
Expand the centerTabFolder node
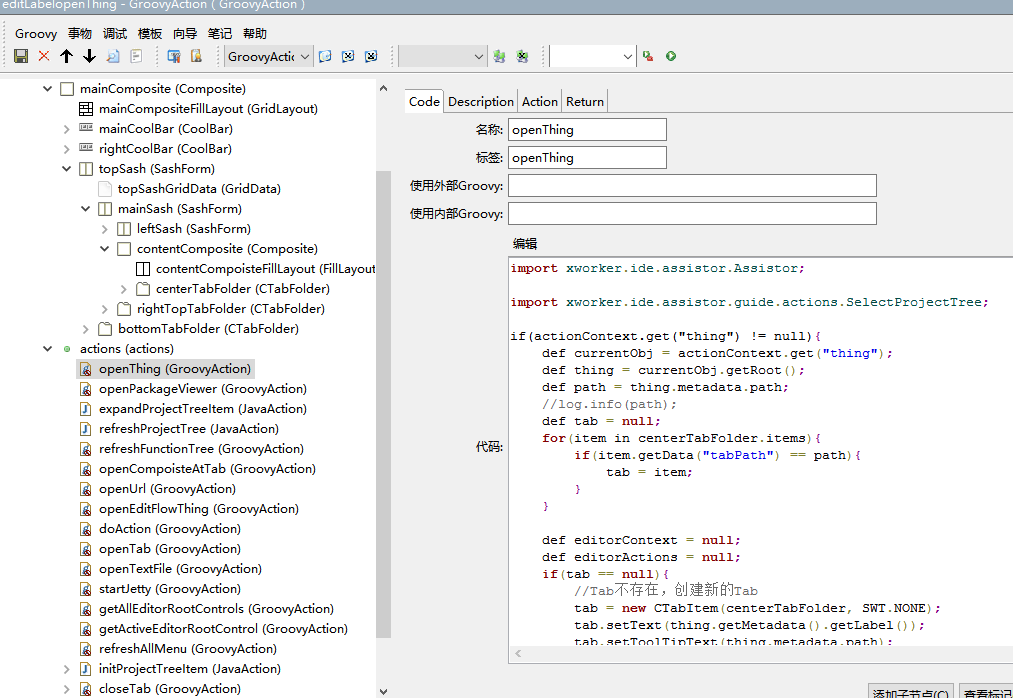[123, 289]
